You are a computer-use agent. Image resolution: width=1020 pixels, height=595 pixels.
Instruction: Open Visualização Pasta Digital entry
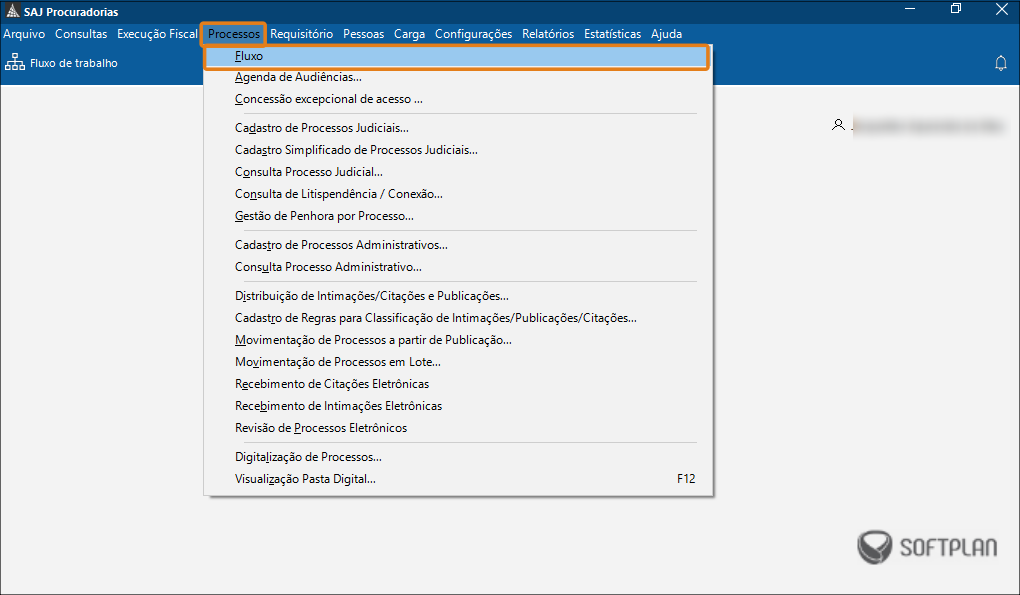[305, 479]
